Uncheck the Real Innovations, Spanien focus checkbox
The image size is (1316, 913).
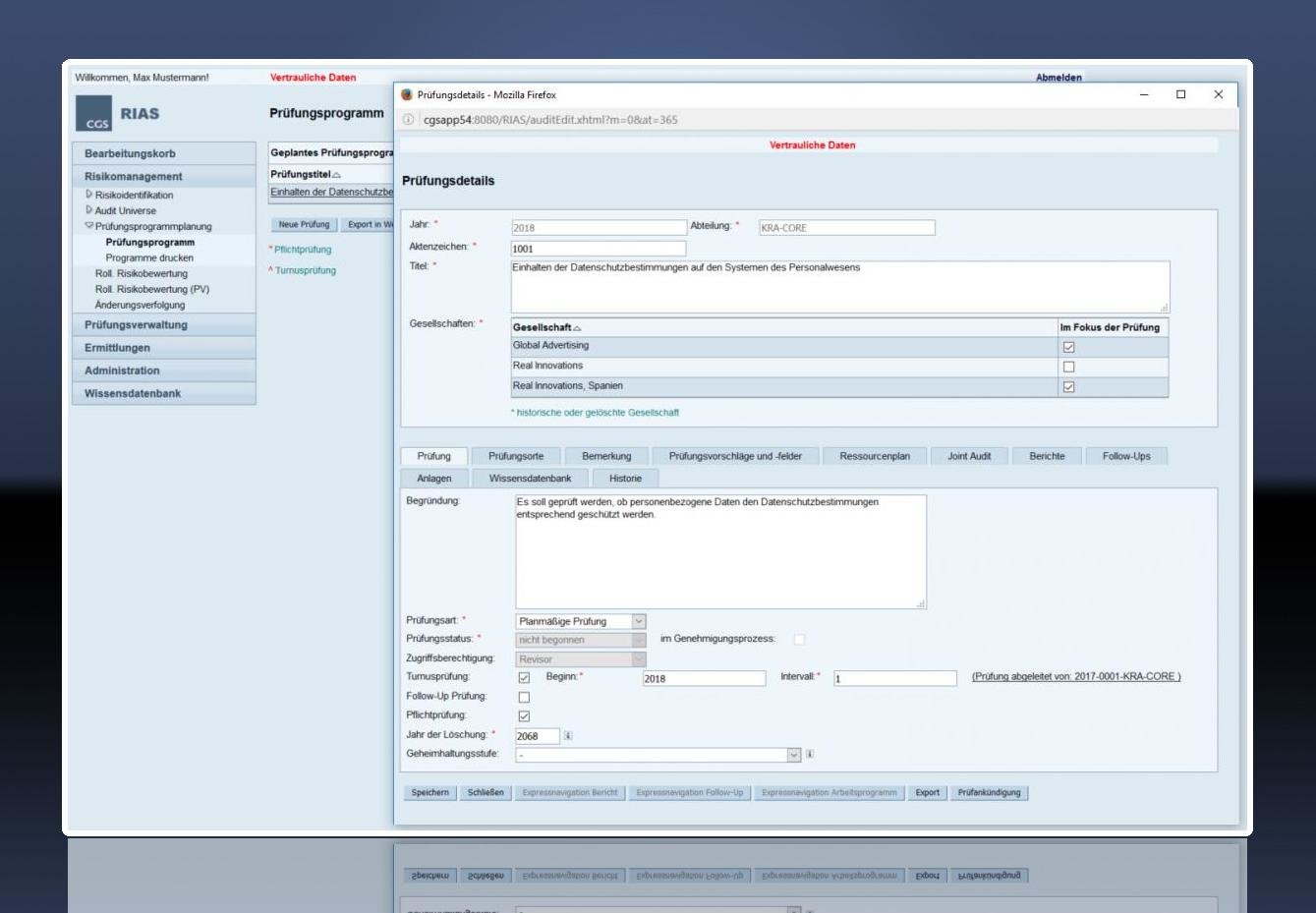tap(1068, 387)
